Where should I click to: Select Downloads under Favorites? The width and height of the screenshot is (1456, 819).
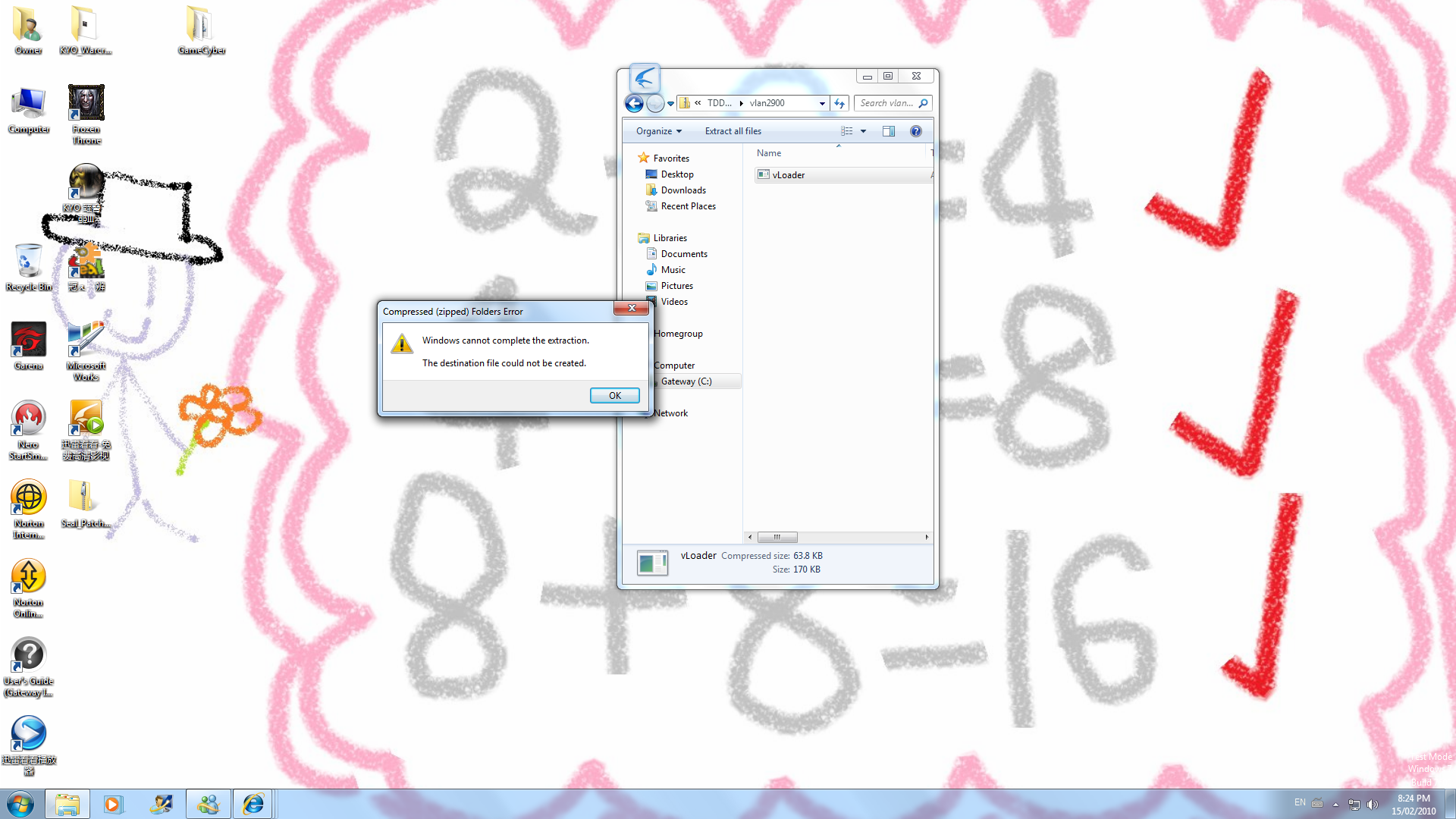tap(682, 190)
